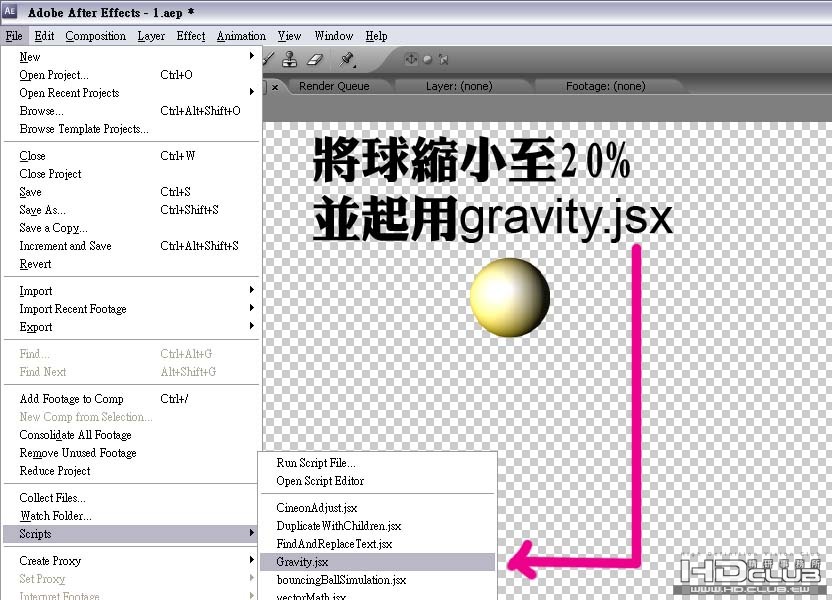Click the View Axis Mode icon
The image size is (832, 600).
tap(443, 59)
